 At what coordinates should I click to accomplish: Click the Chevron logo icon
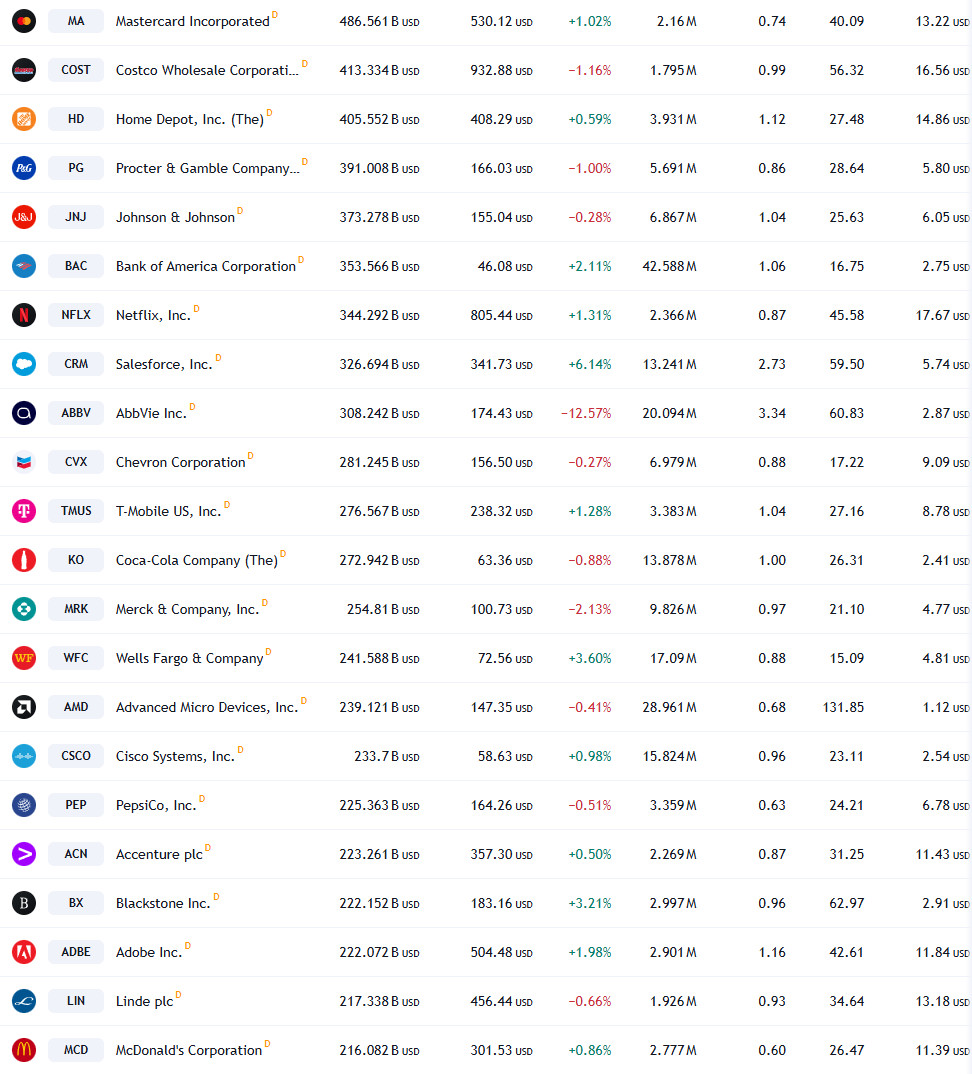pos(24,462)
